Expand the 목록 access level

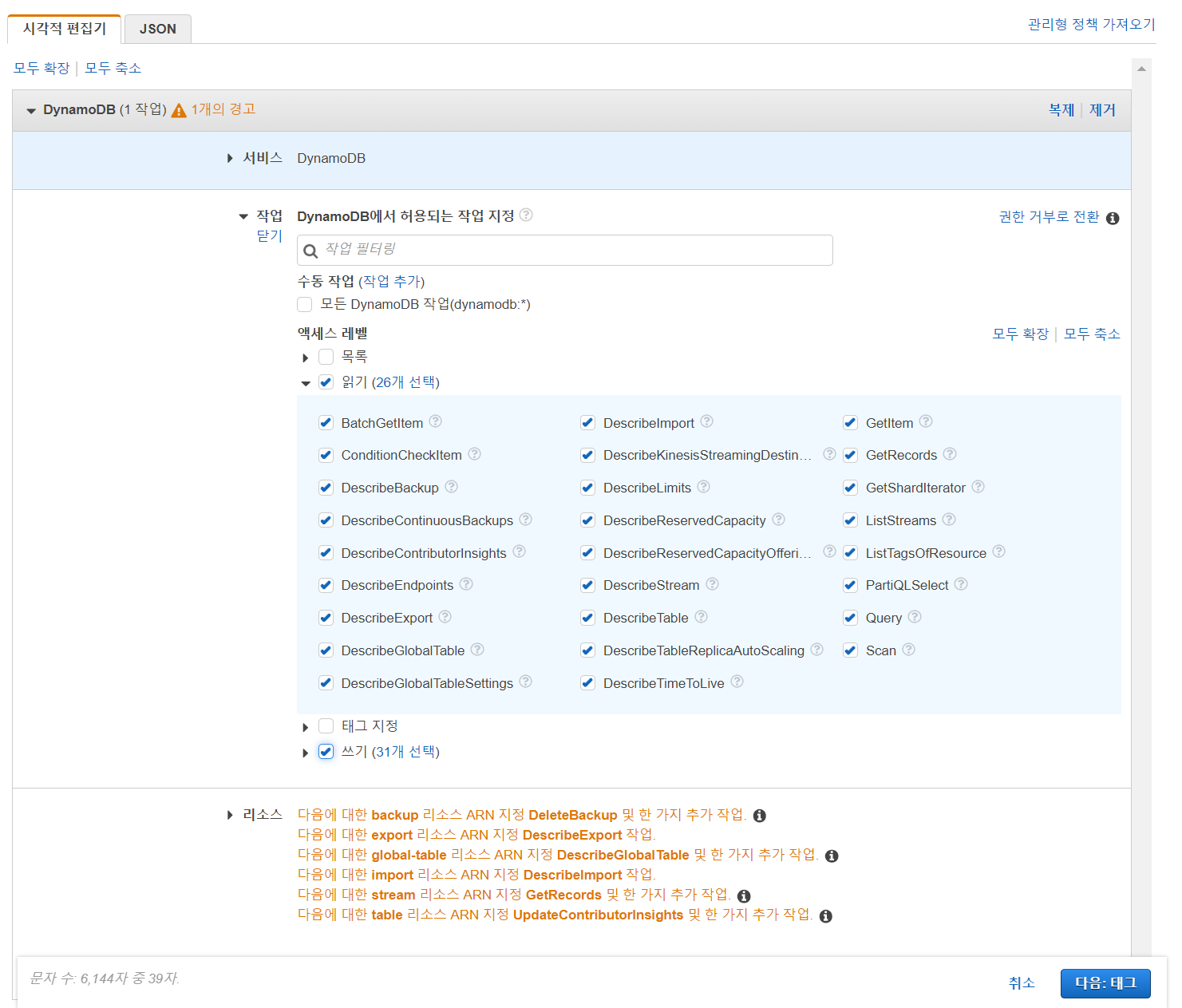tap(305, 358)
